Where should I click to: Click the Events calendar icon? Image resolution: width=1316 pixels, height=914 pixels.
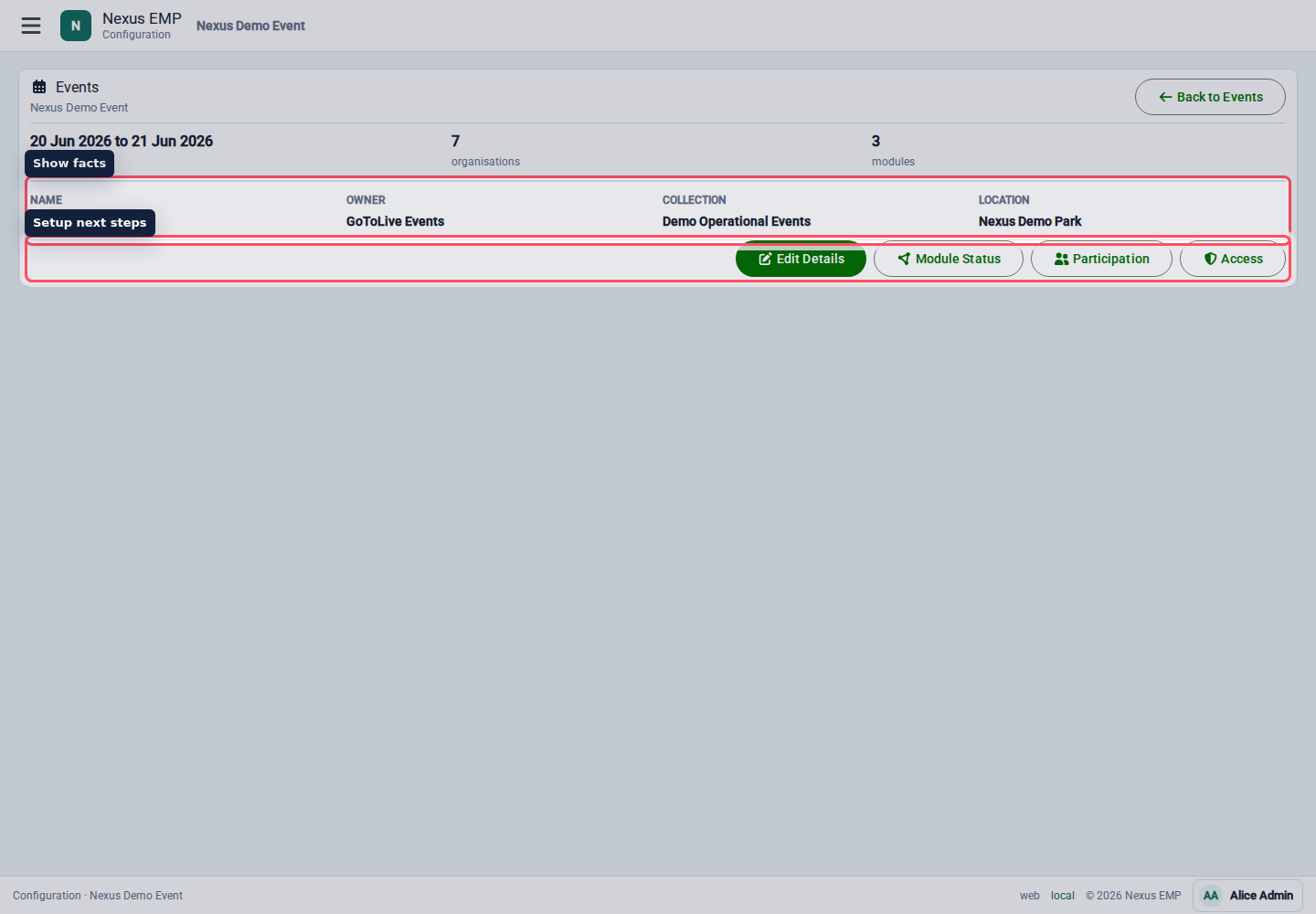point(39,87)
